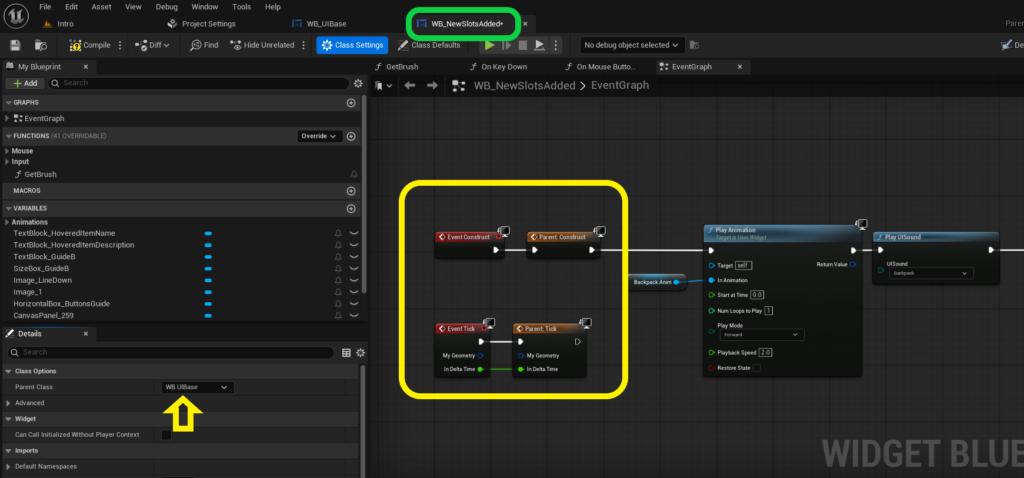Viewport: 1024px width, 478px height.
Task: Navigate back with the graph arrow
Action: 409,86
